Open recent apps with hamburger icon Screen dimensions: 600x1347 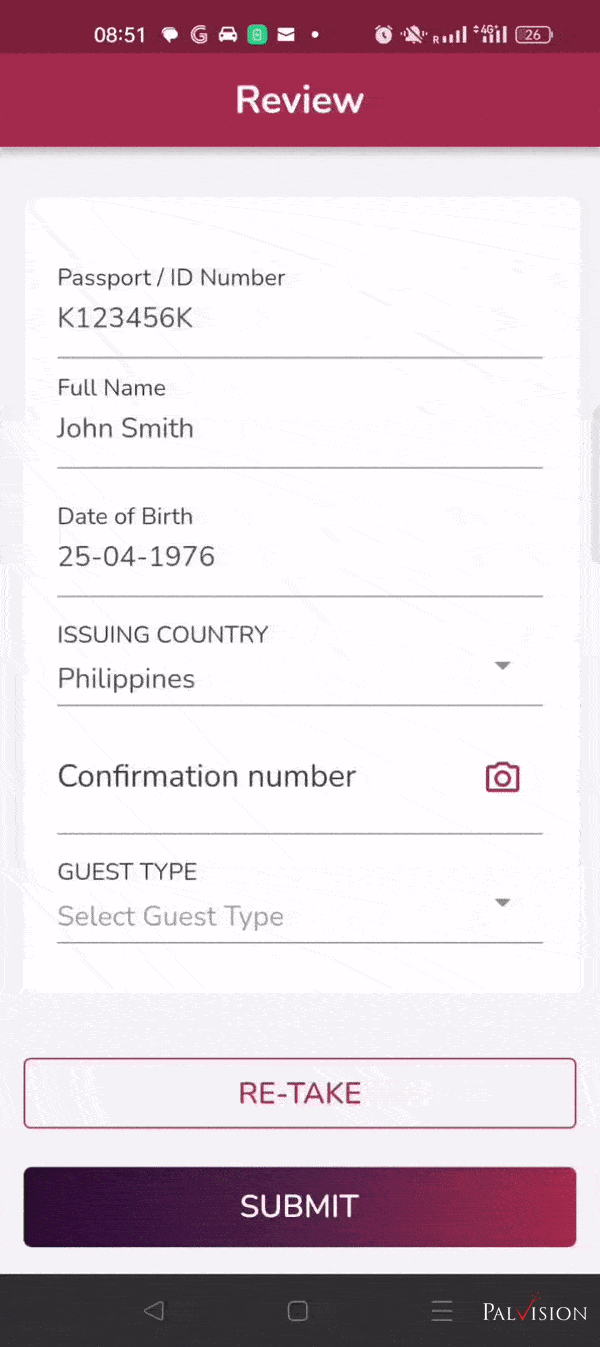click(x=442, y=1311)
